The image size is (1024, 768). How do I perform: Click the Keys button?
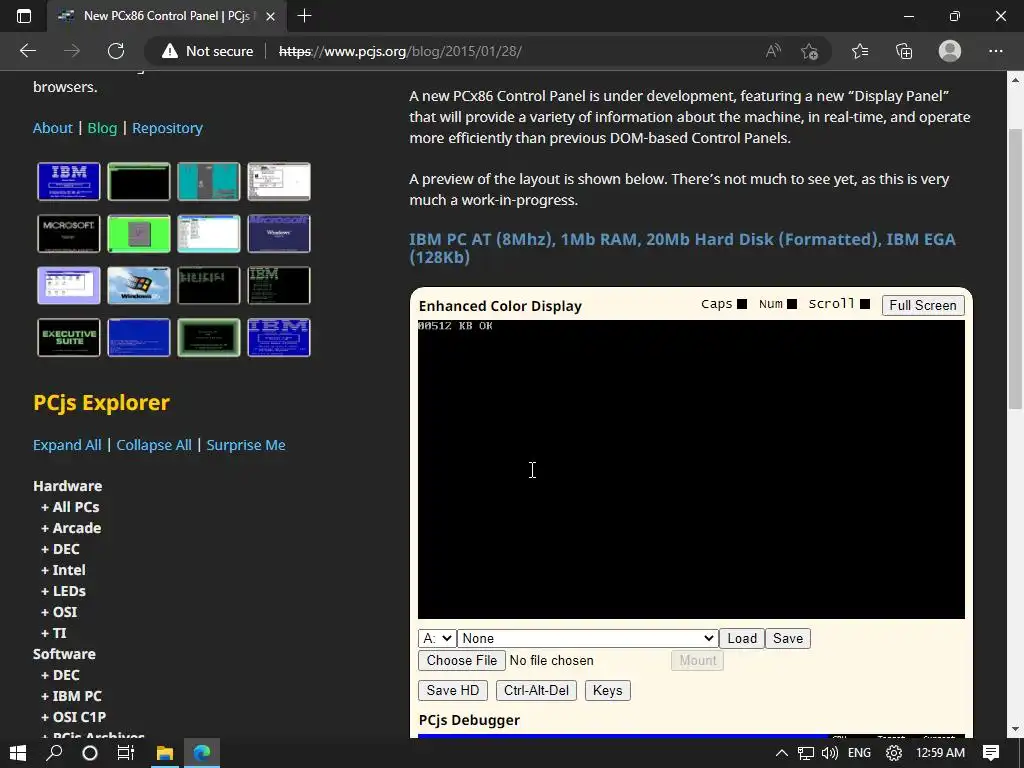[607, 690]
